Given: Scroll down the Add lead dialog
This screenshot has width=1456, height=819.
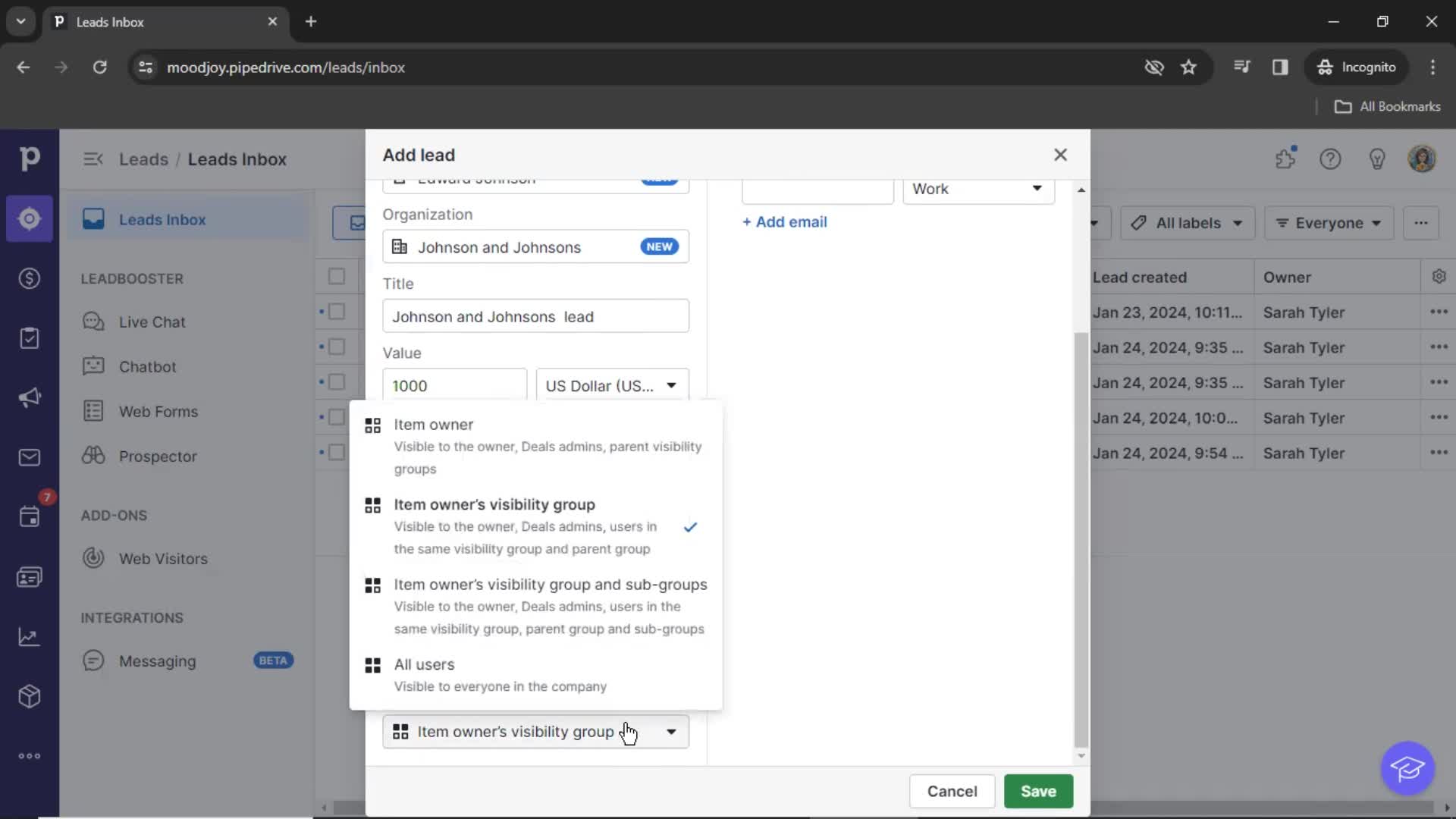Looking at the screenshot, I should pos(1080,756).
